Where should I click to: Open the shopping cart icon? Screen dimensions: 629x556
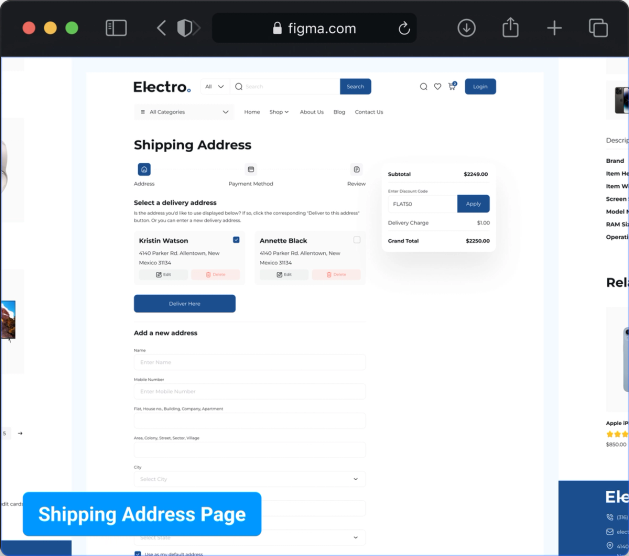[452, 86]
